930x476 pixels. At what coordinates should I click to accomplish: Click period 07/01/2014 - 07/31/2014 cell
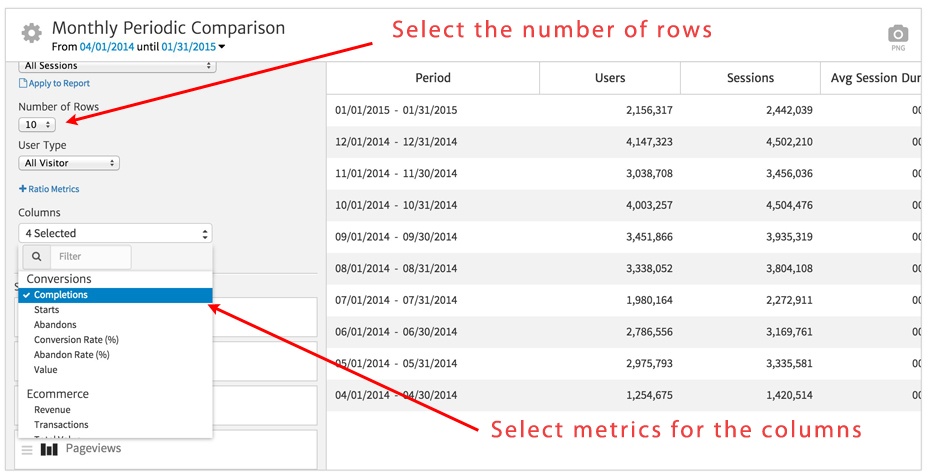[x=396, y=301]
